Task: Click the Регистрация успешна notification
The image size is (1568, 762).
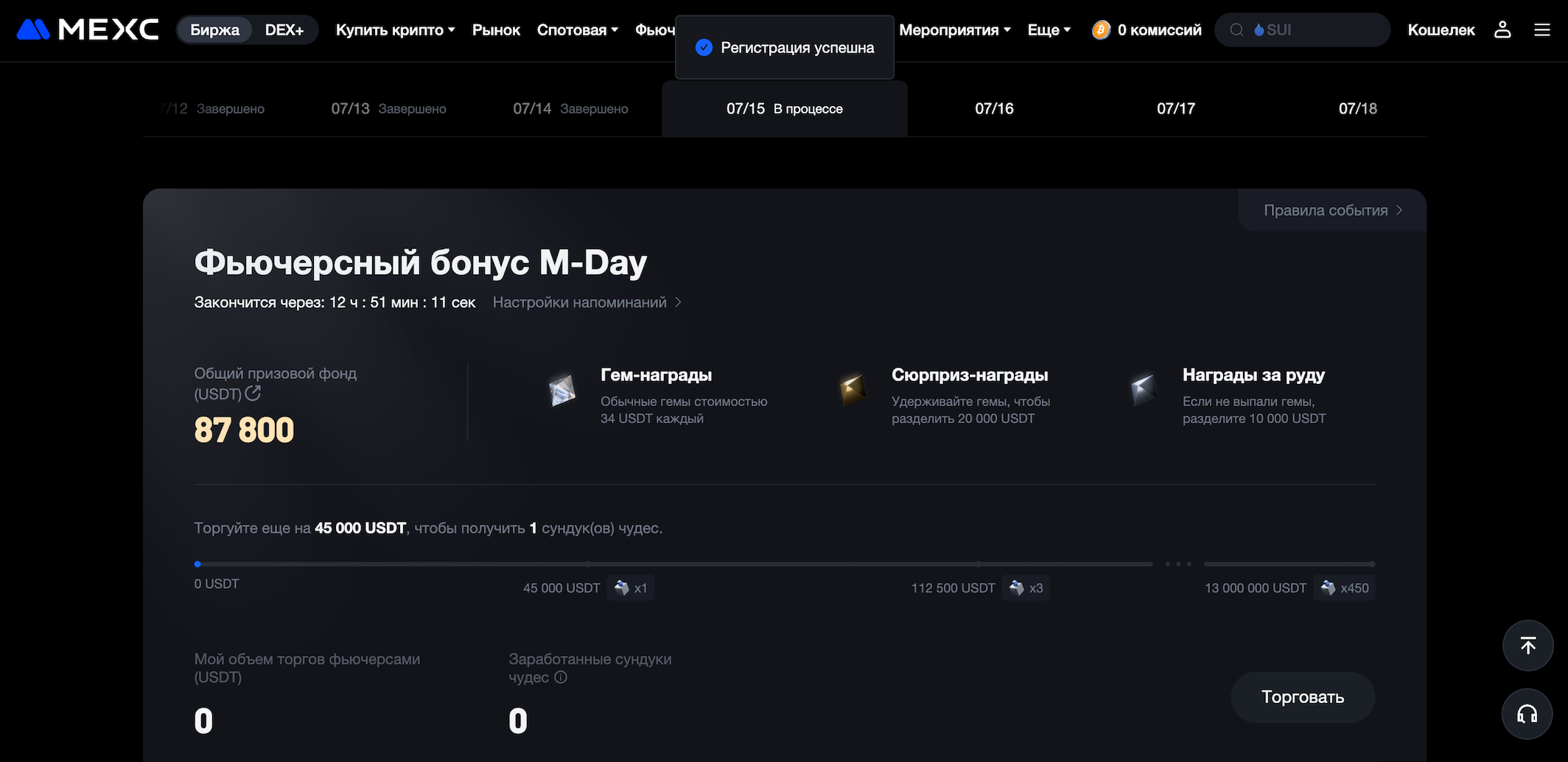Action: click(x=785, y=47)
